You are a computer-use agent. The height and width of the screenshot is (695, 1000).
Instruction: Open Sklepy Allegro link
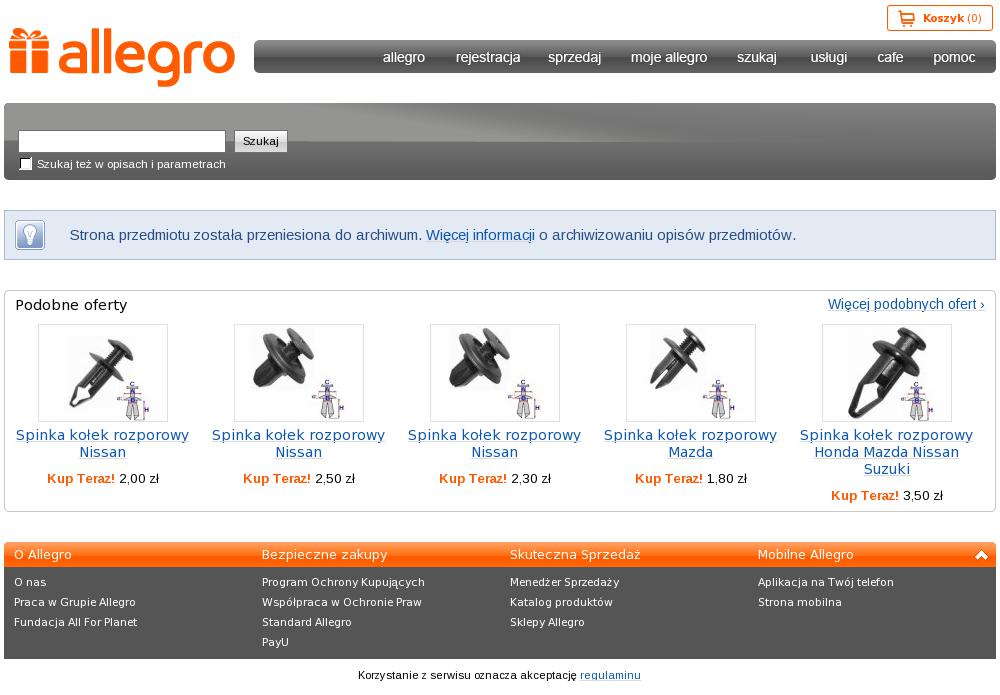547,622
